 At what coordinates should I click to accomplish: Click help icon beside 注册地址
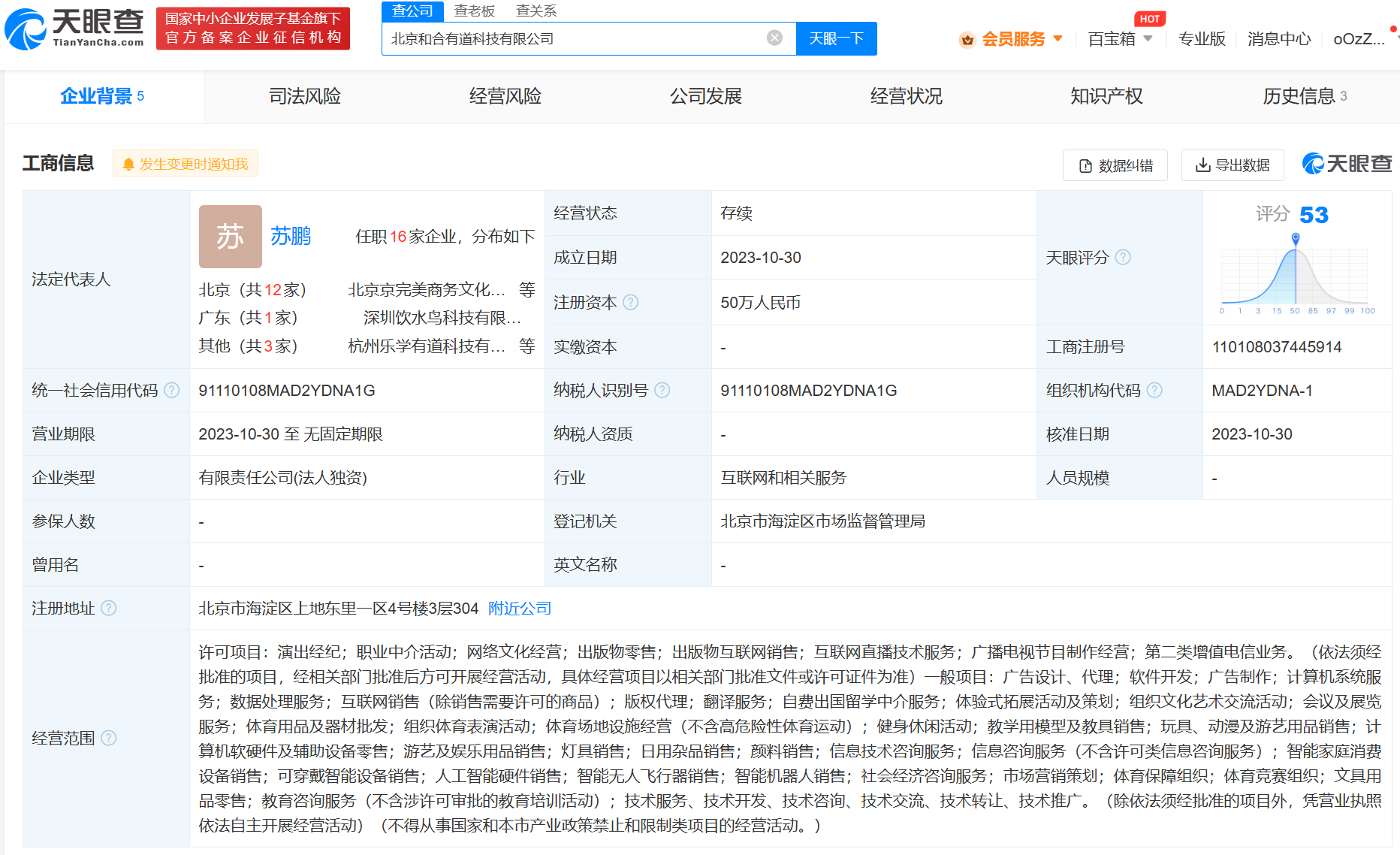(109, 608)
